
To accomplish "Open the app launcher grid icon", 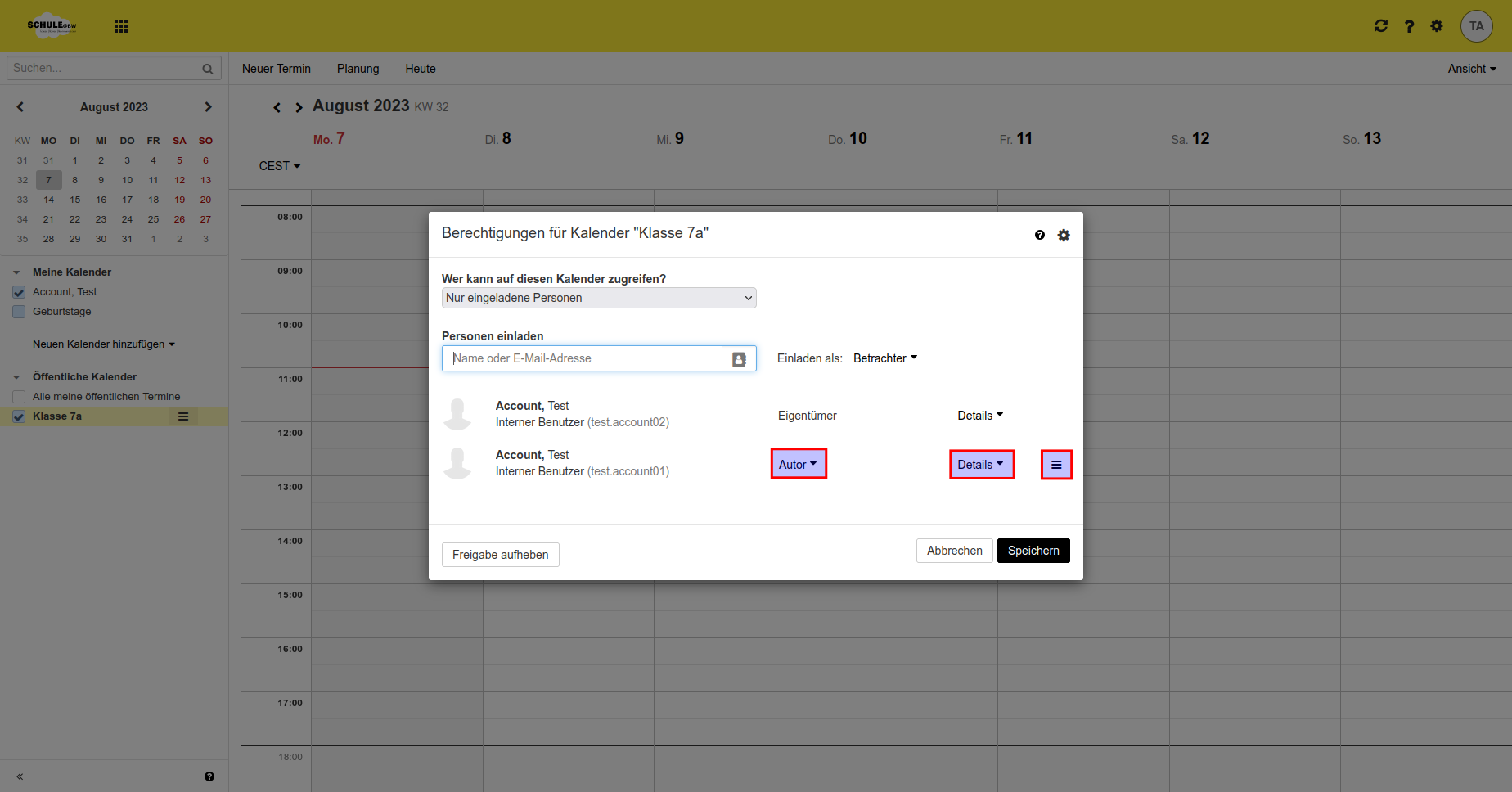I will pos(120,25).
